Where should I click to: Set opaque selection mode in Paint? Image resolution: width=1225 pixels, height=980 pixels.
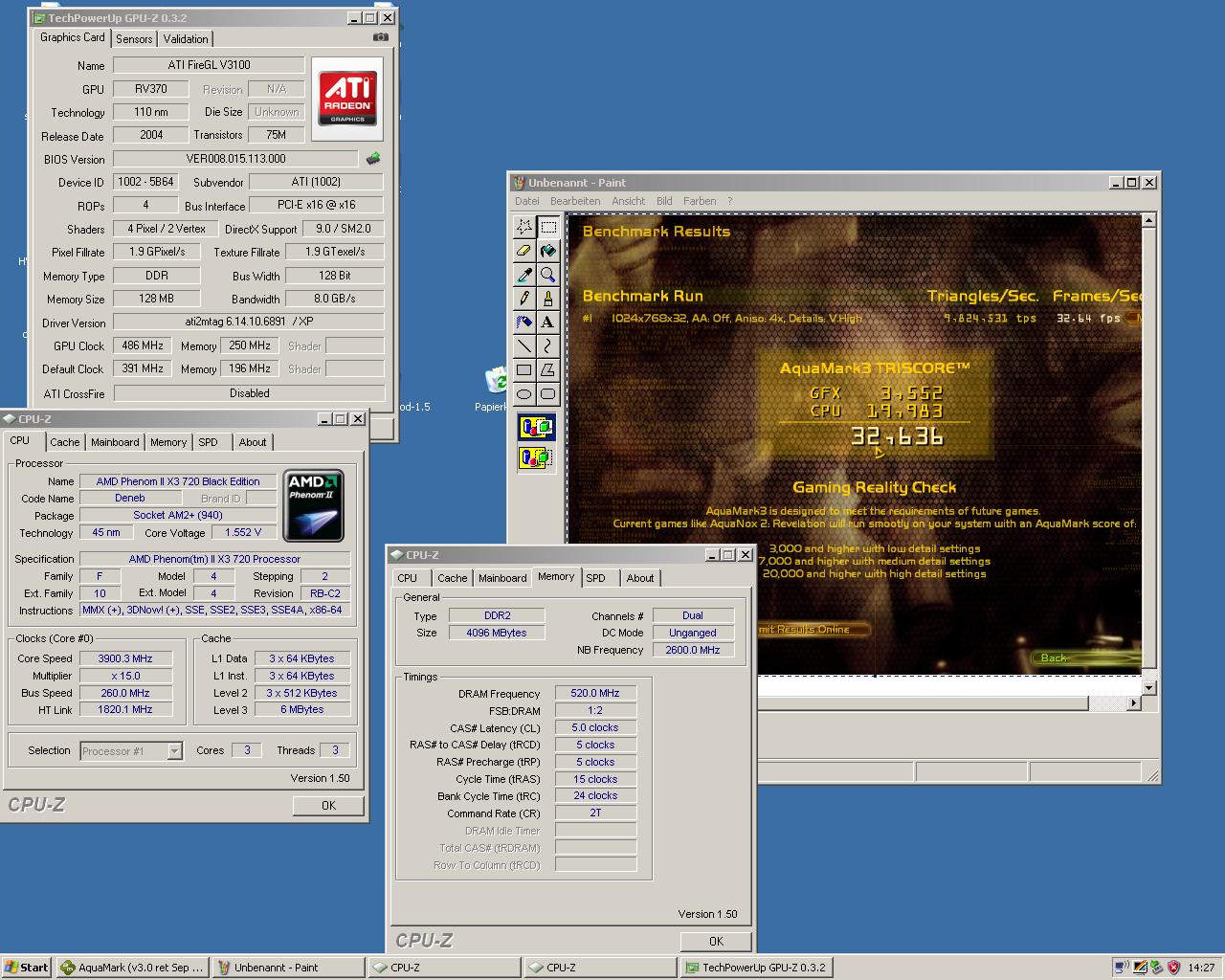click(536, 427)
